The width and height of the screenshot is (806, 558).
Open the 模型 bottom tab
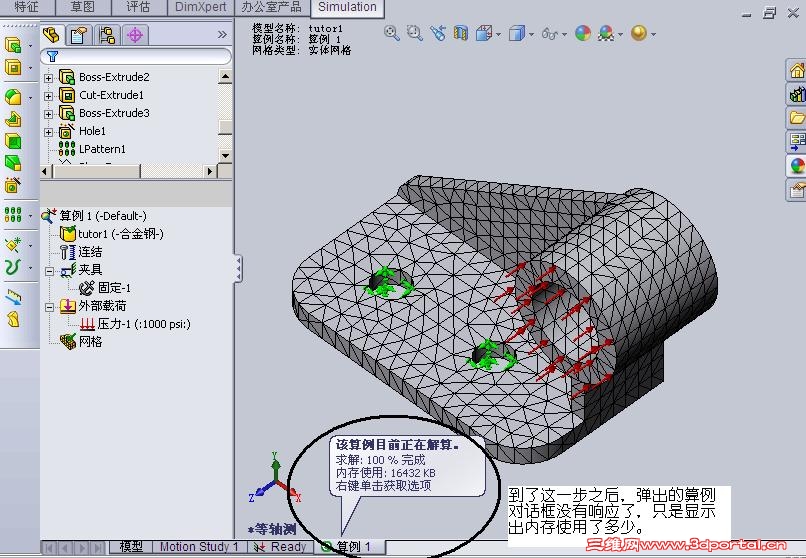[x=131, y=547]
